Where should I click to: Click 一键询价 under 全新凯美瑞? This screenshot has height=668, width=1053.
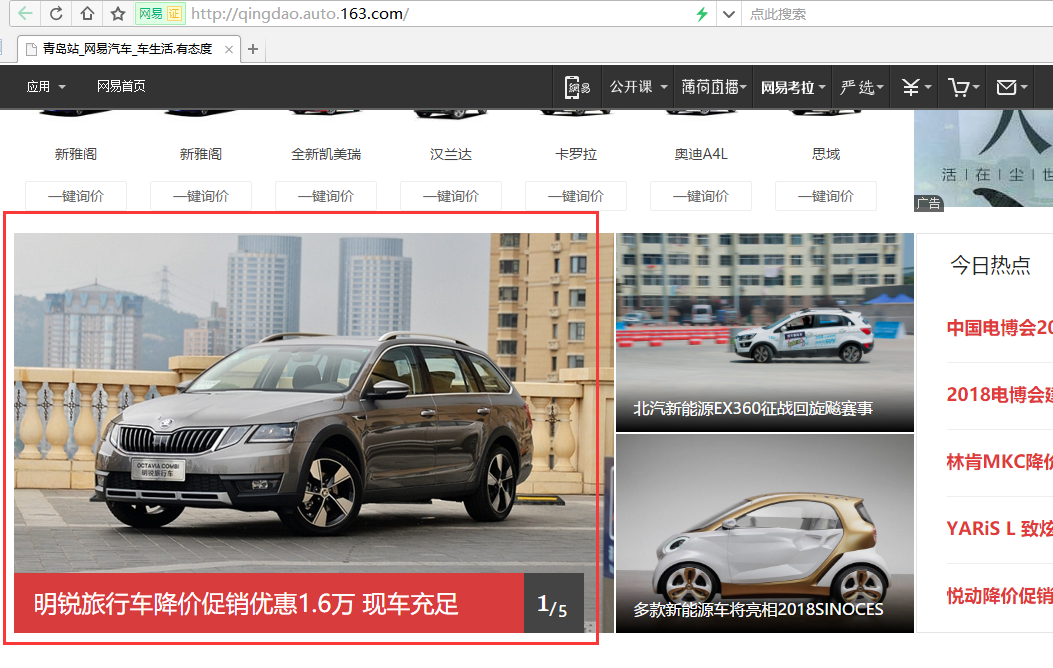point(326,196)
